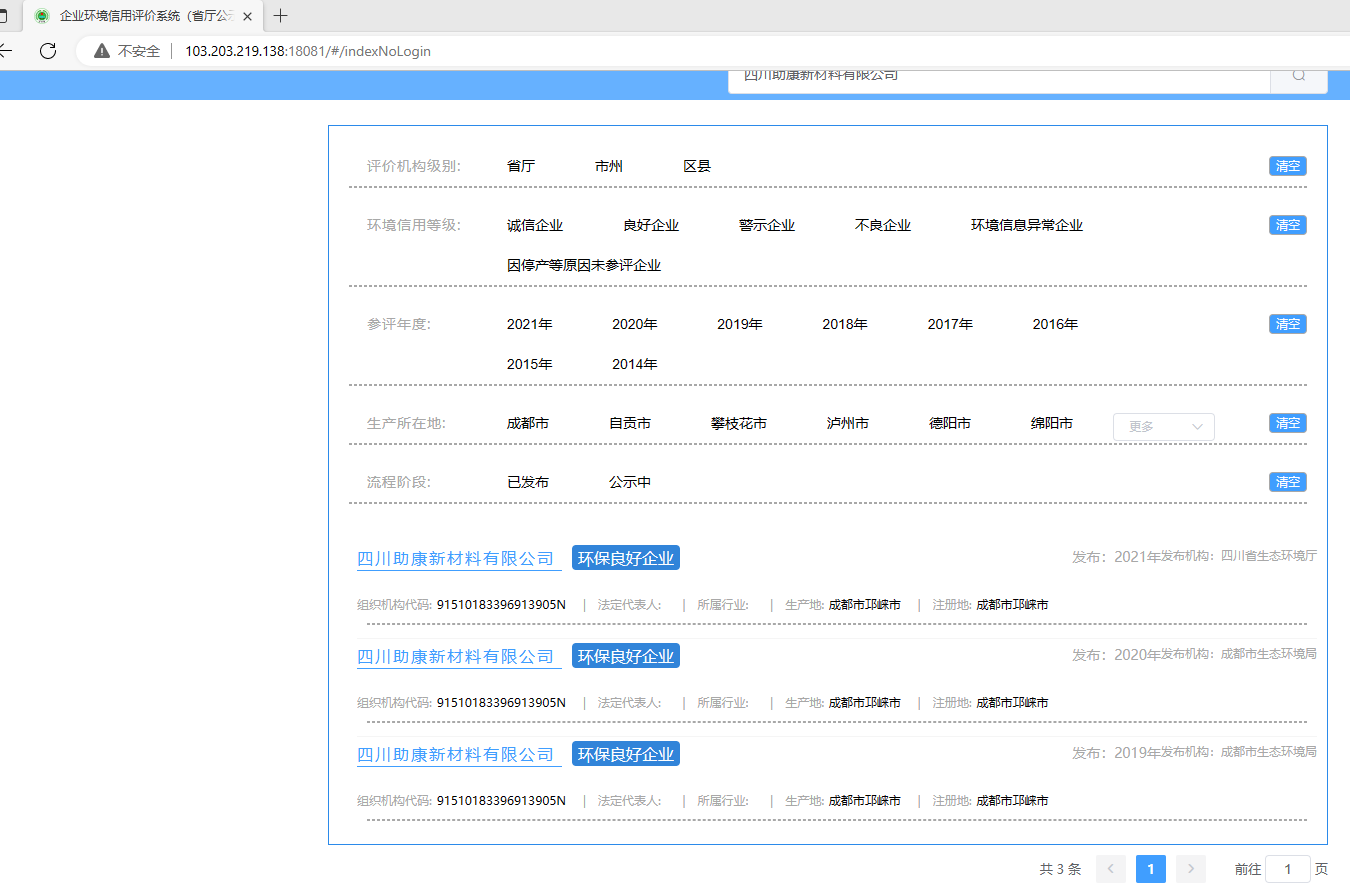Screen dimensions: 1350x895
Task: Click the browser page reload icon
Action: click(x=47, y=51)
